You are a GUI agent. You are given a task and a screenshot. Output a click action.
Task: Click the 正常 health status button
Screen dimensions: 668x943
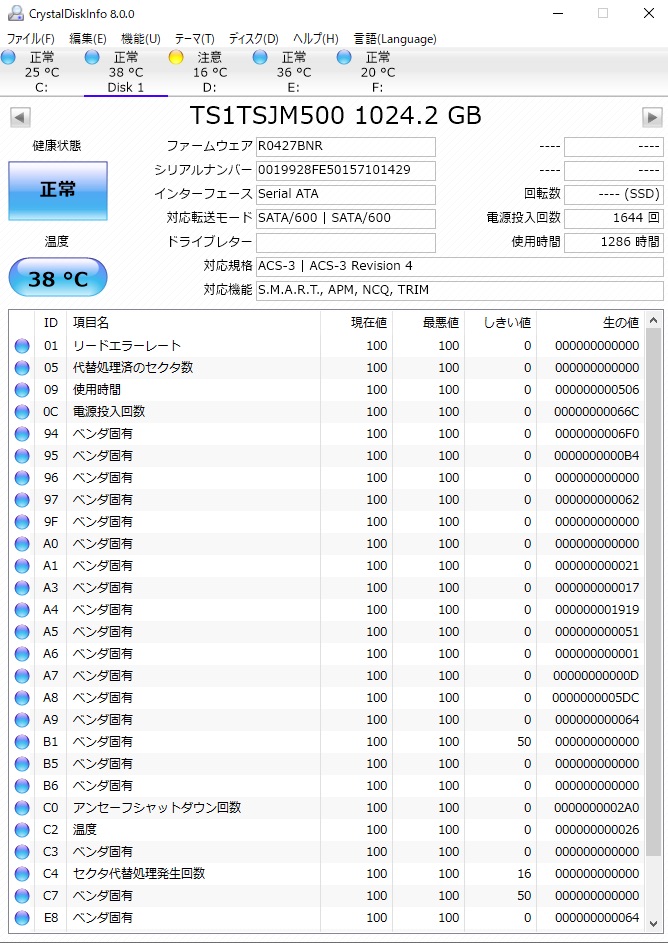[58, 191]
